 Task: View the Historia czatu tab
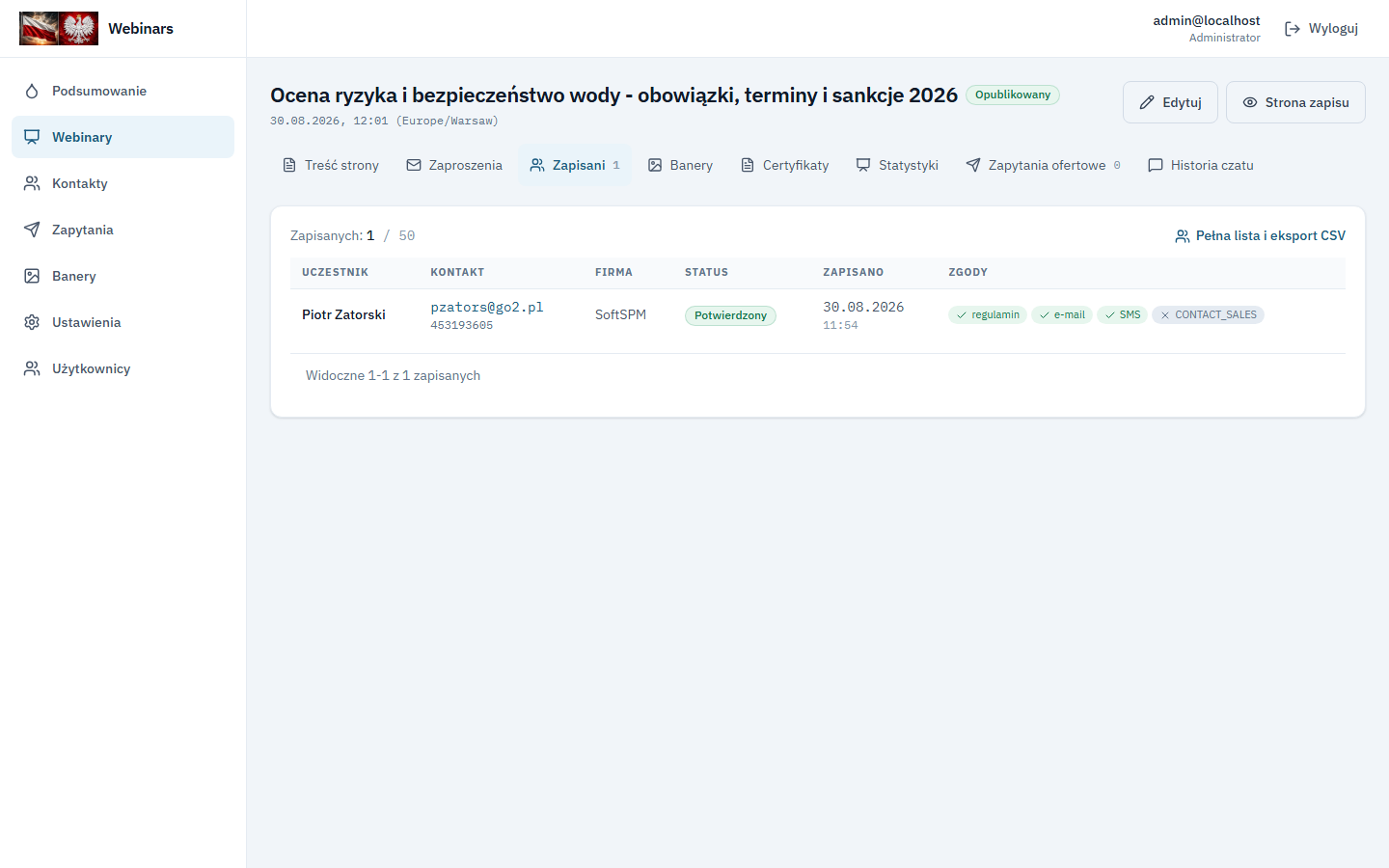pos(1201,165)
